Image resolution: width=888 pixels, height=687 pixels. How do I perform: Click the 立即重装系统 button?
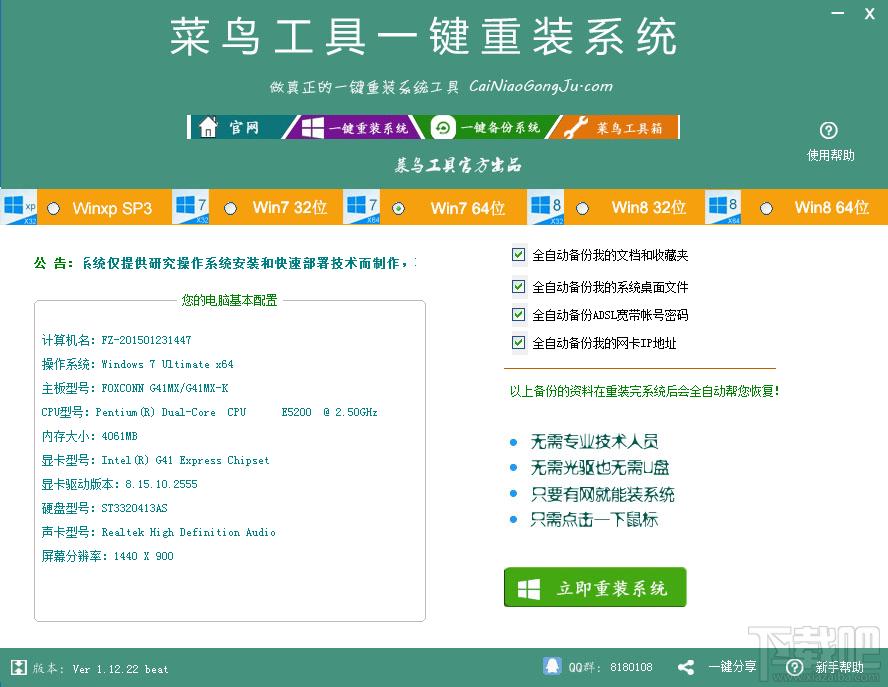tap(595, 587)
